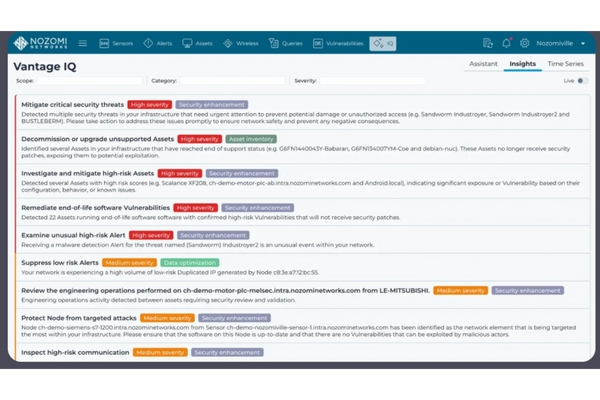This screenshot has width=600, height=400.
Task: Open the hamburger menu icon
Action: 83,44
